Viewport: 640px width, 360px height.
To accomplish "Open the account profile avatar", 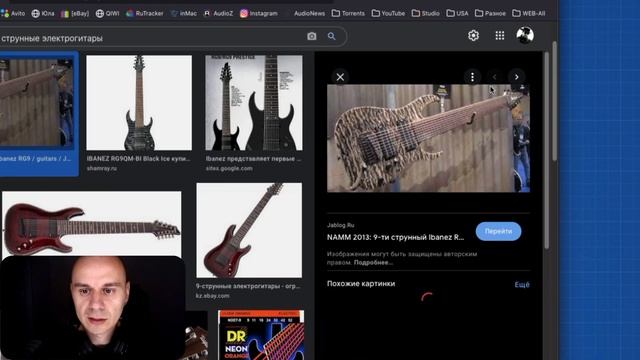I will (x=525, y=35).
